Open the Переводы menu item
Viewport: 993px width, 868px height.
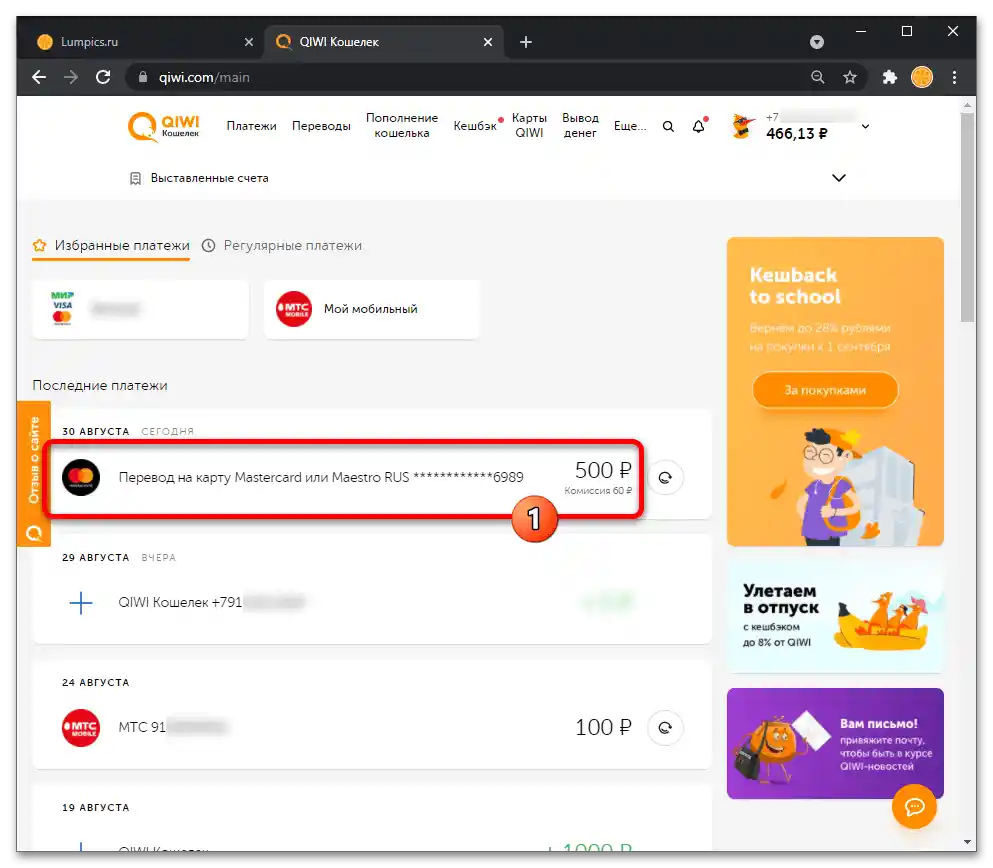(x=321, y=126)
